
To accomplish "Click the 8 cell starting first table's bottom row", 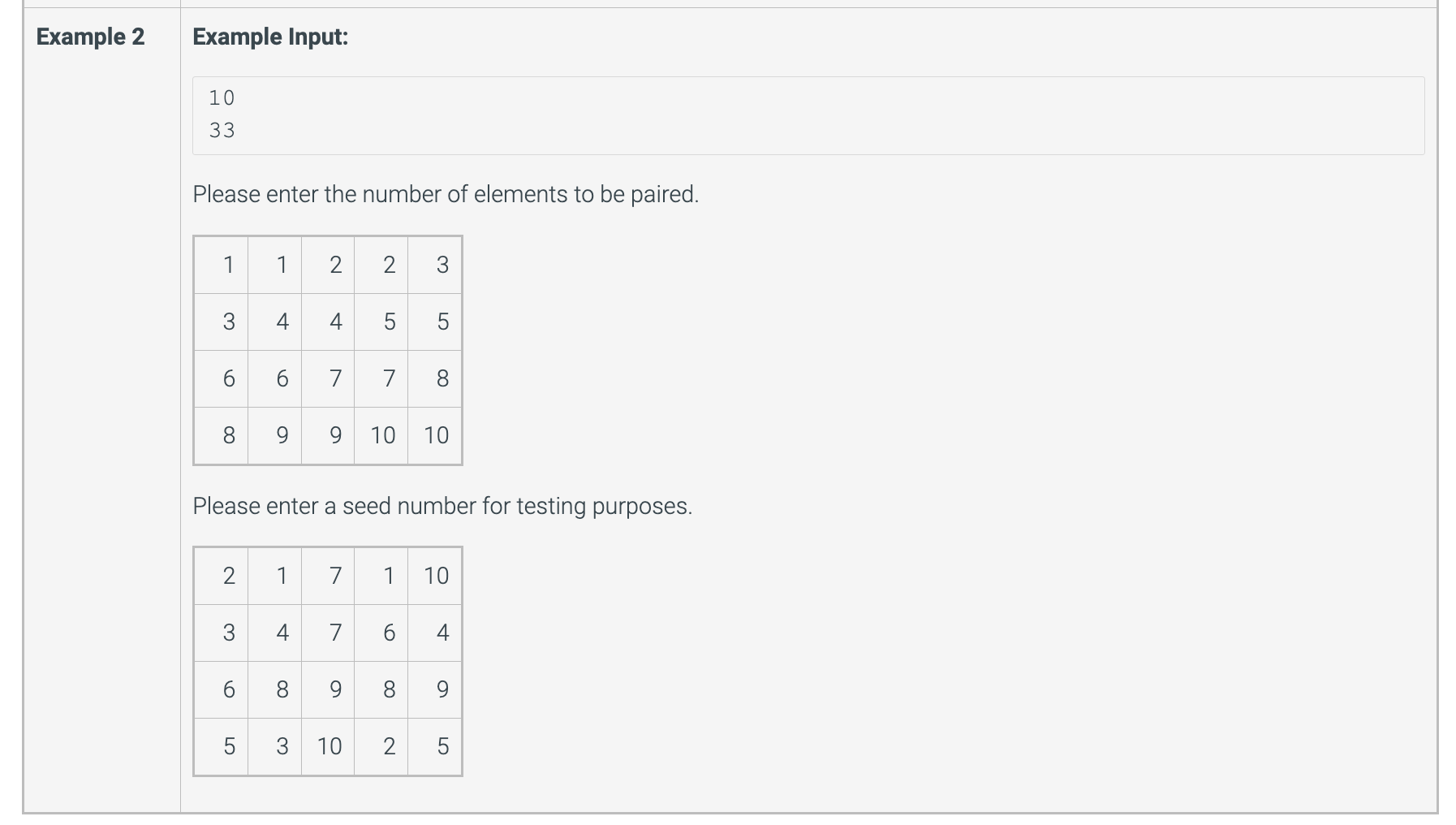I will coord(222,436).
